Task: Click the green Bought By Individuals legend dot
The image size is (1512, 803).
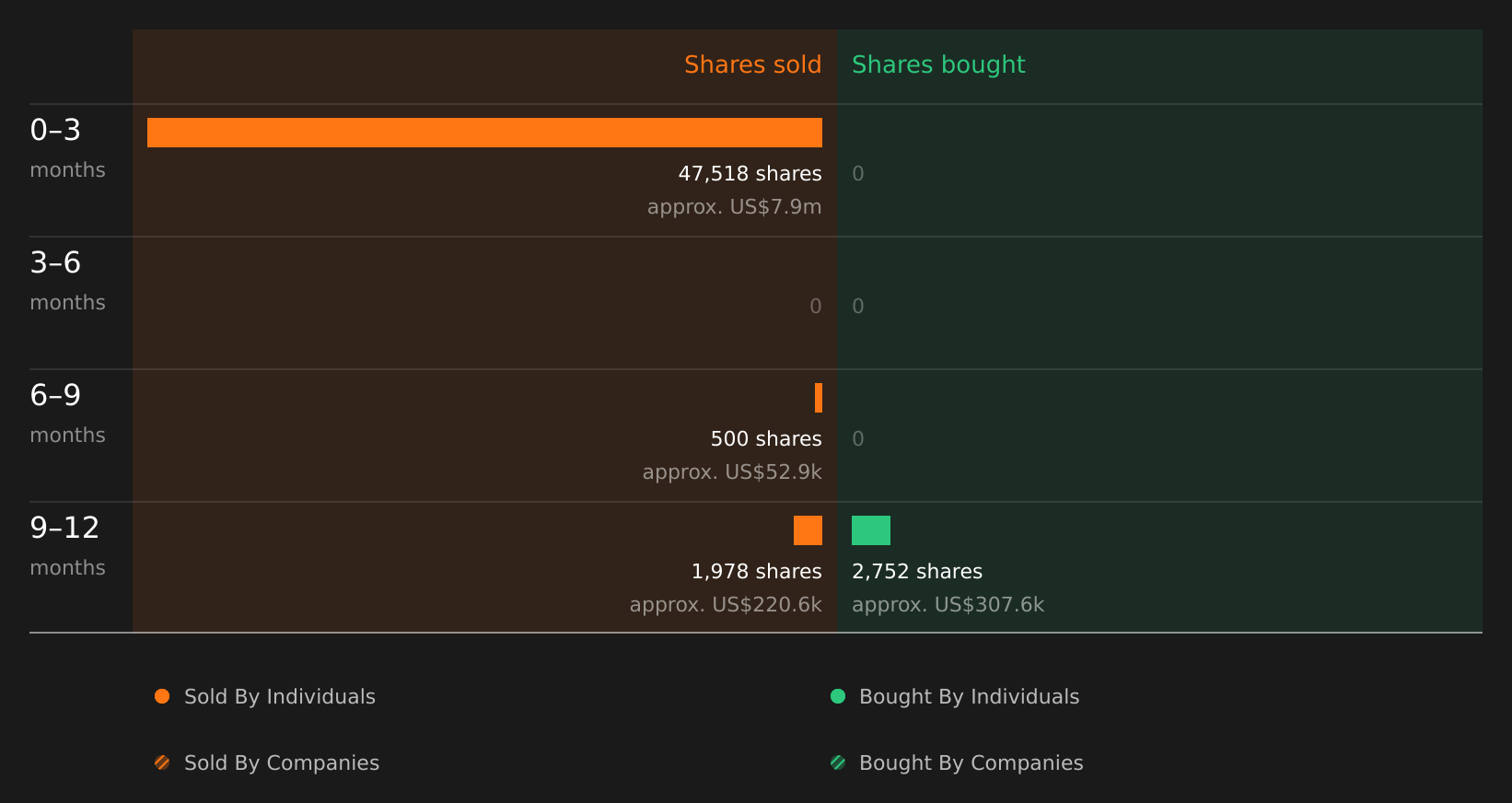Action: pyautogui.click(x=838, y=696)
